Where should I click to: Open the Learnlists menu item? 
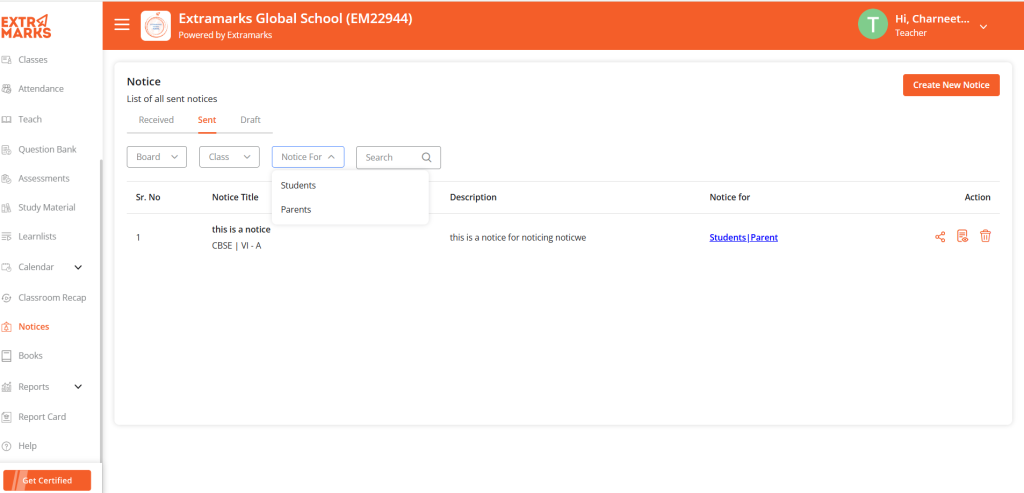point(39,236)
